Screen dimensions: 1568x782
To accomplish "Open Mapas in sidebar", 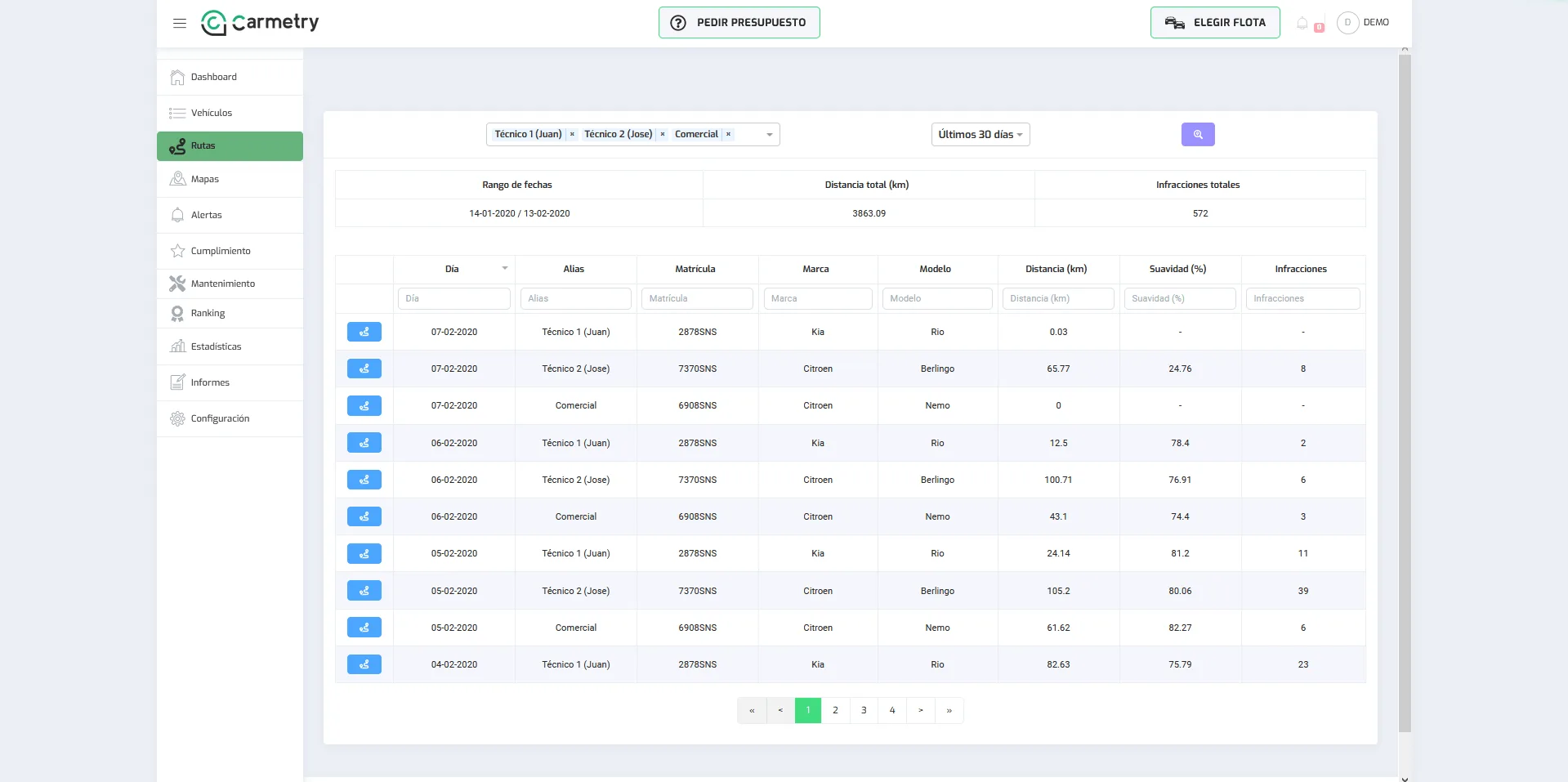I will point(230,179).
